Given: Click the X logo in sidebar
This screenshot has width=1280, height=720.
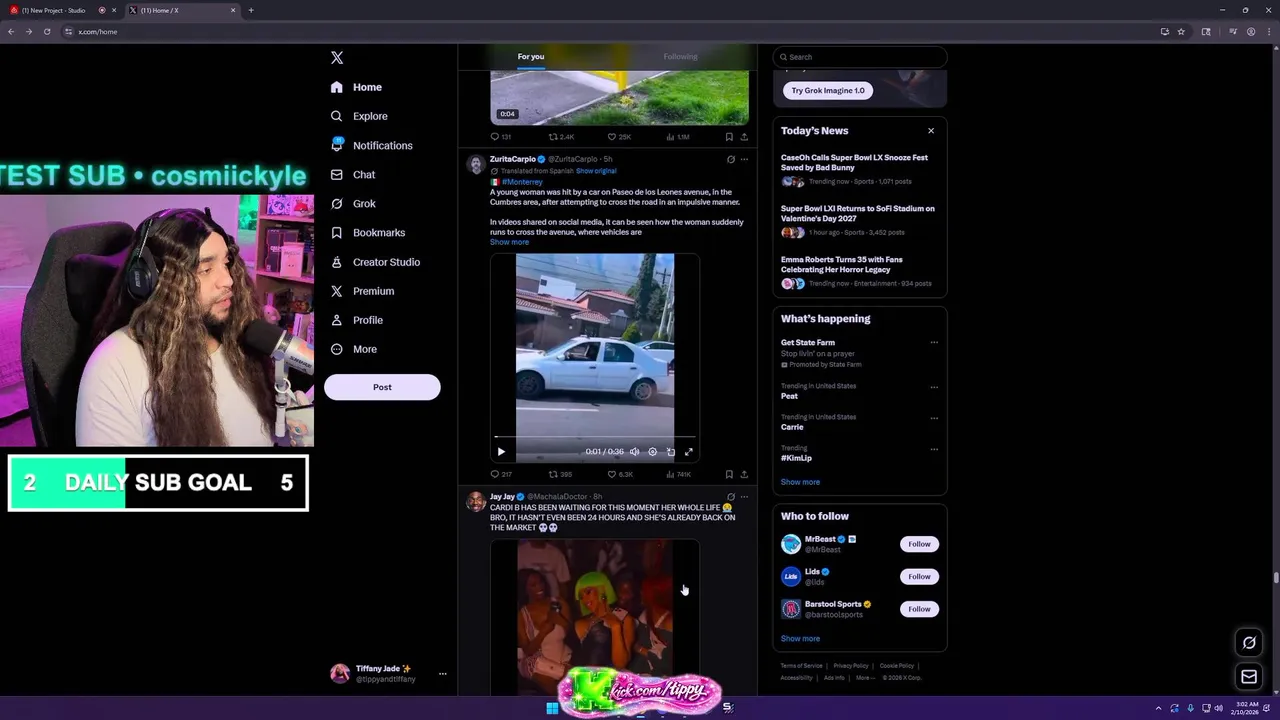Looking at the screenshot, I should [x=337, y=58].
